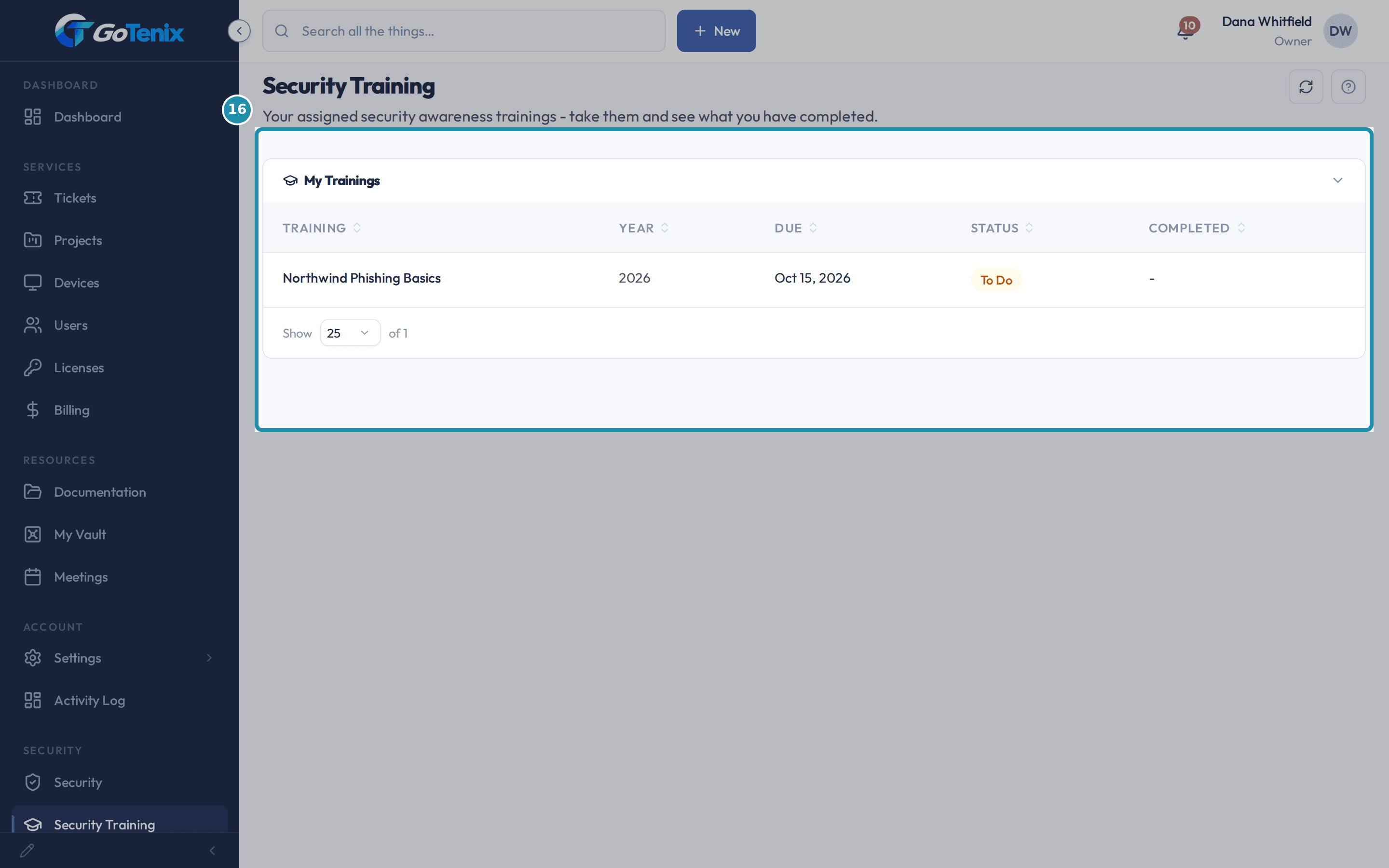Refresh the Security Training page
Screen dimensions: 1389x868
[1306, 87]
